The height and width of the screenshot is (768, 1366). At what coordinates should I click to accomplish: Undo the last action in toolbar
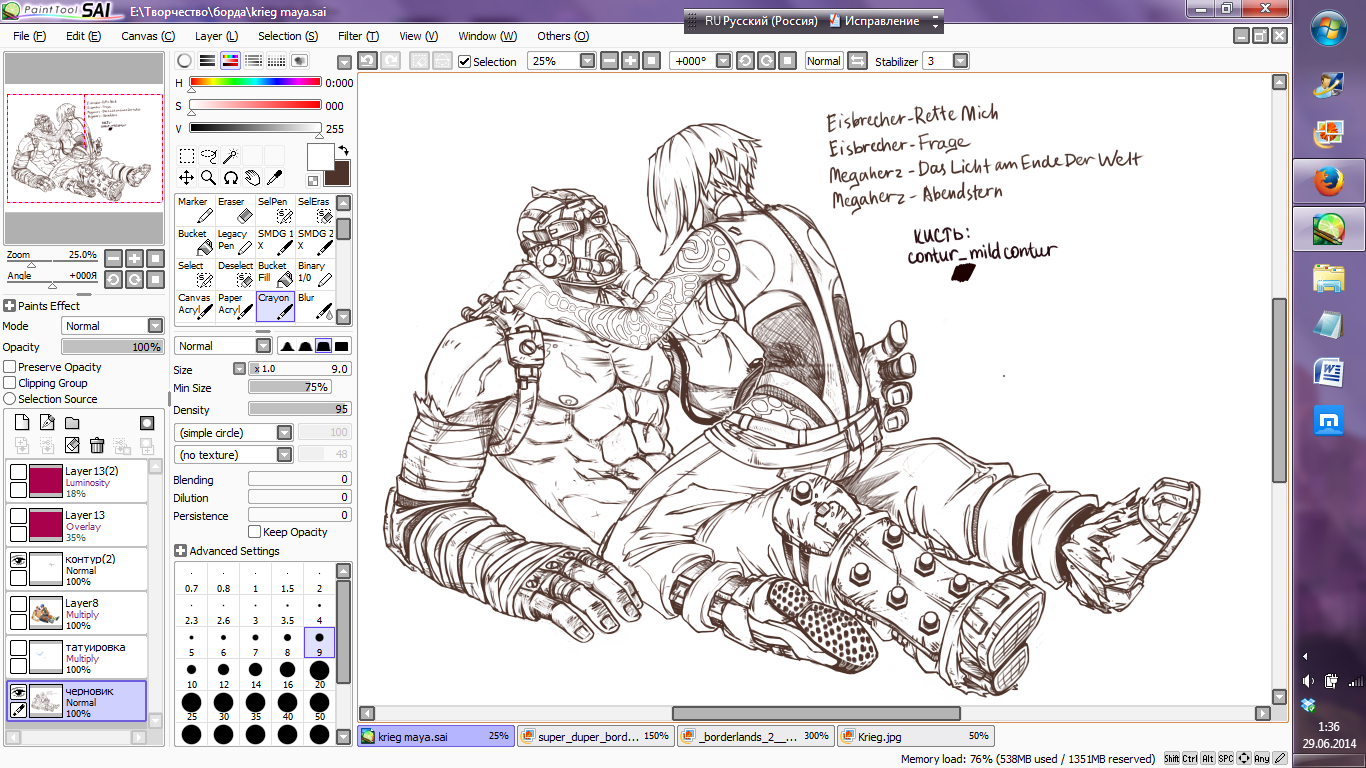[x=367, y=61]
